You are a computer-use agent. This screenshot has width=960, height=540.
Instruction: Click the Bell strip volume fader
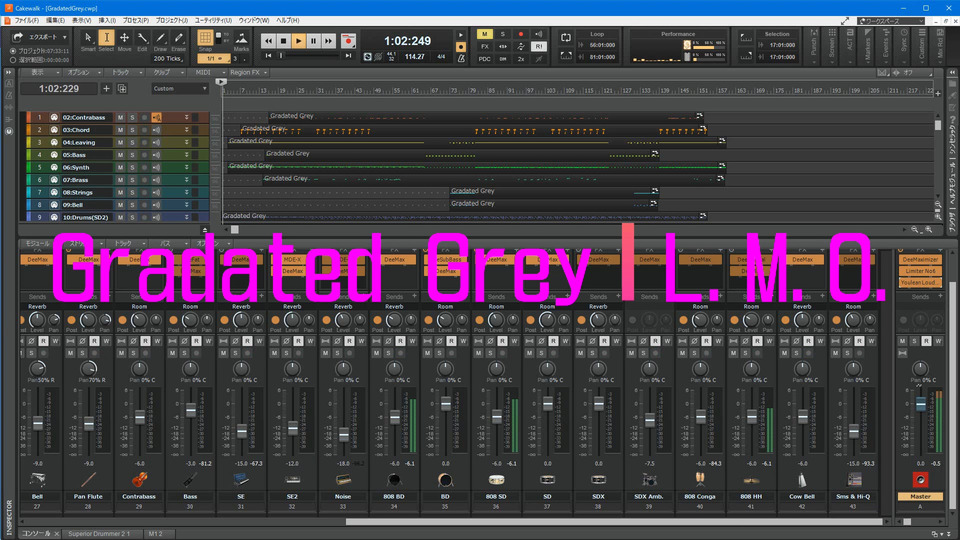point(38,423)
